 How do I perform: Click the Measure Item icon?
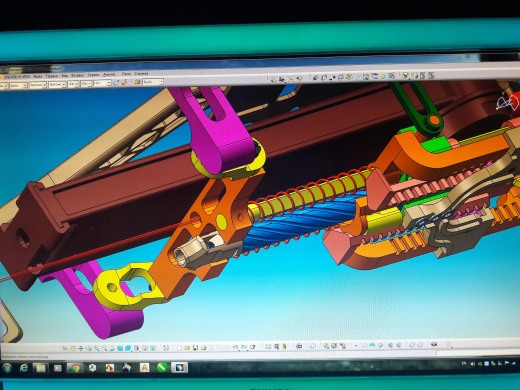pyautogui.click(x=276, y=347)
